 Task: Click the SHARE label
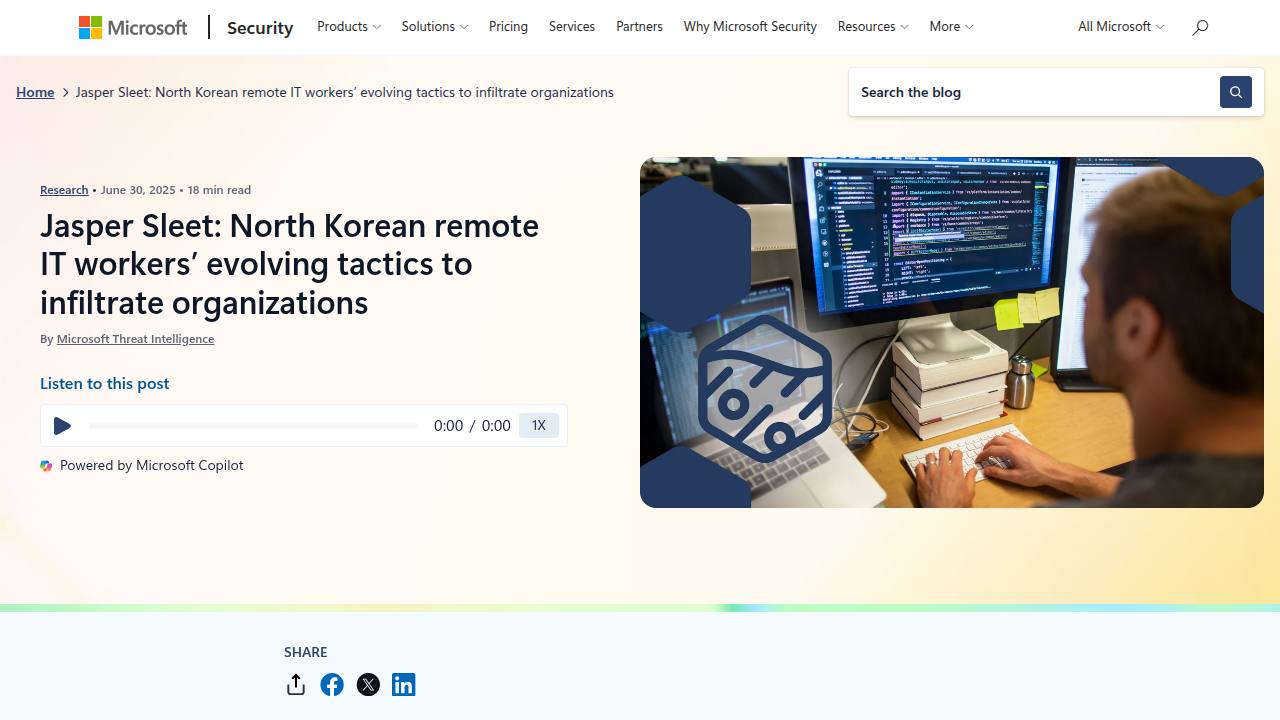306,652
